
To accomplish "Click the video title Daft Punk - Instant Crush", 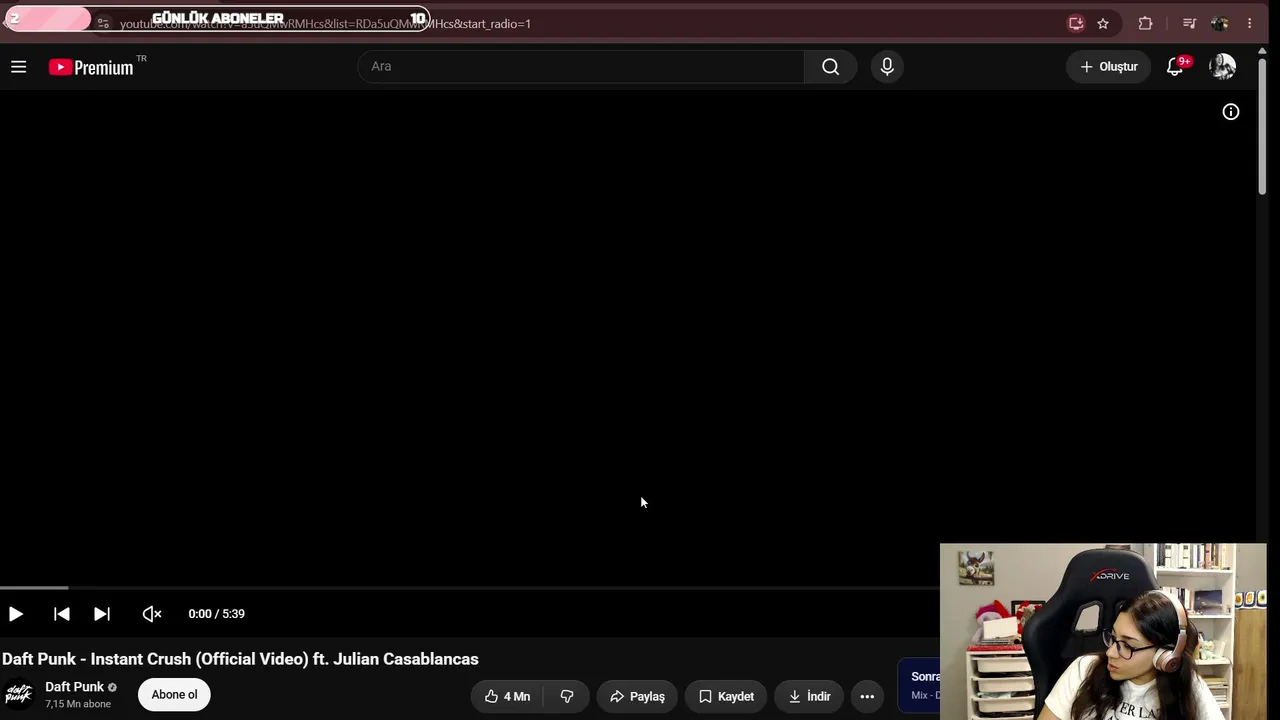I will pyautogui.click(x=240, y=659).
